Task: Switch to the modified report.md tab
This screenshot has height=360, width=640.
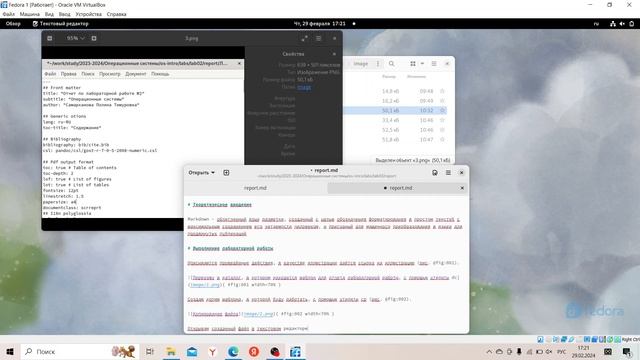Action: click(398, 188)
